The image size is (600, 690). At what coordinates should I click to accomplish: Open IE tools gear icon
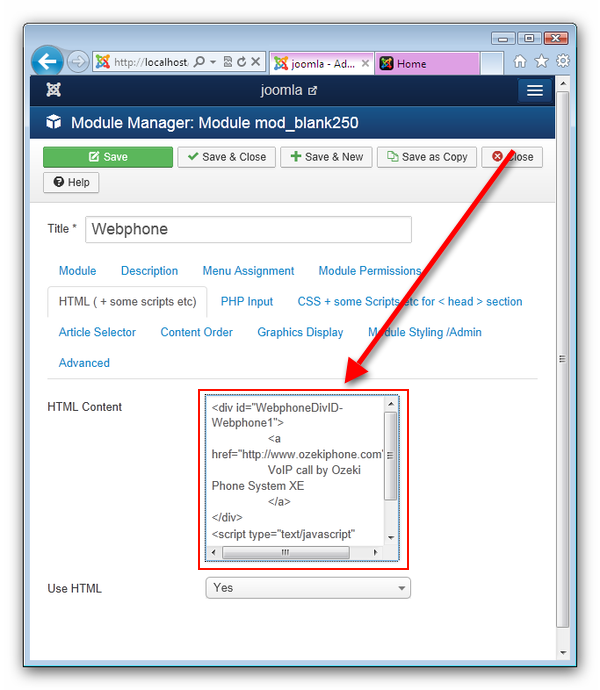pyautogui.click(x=563, y=62)
